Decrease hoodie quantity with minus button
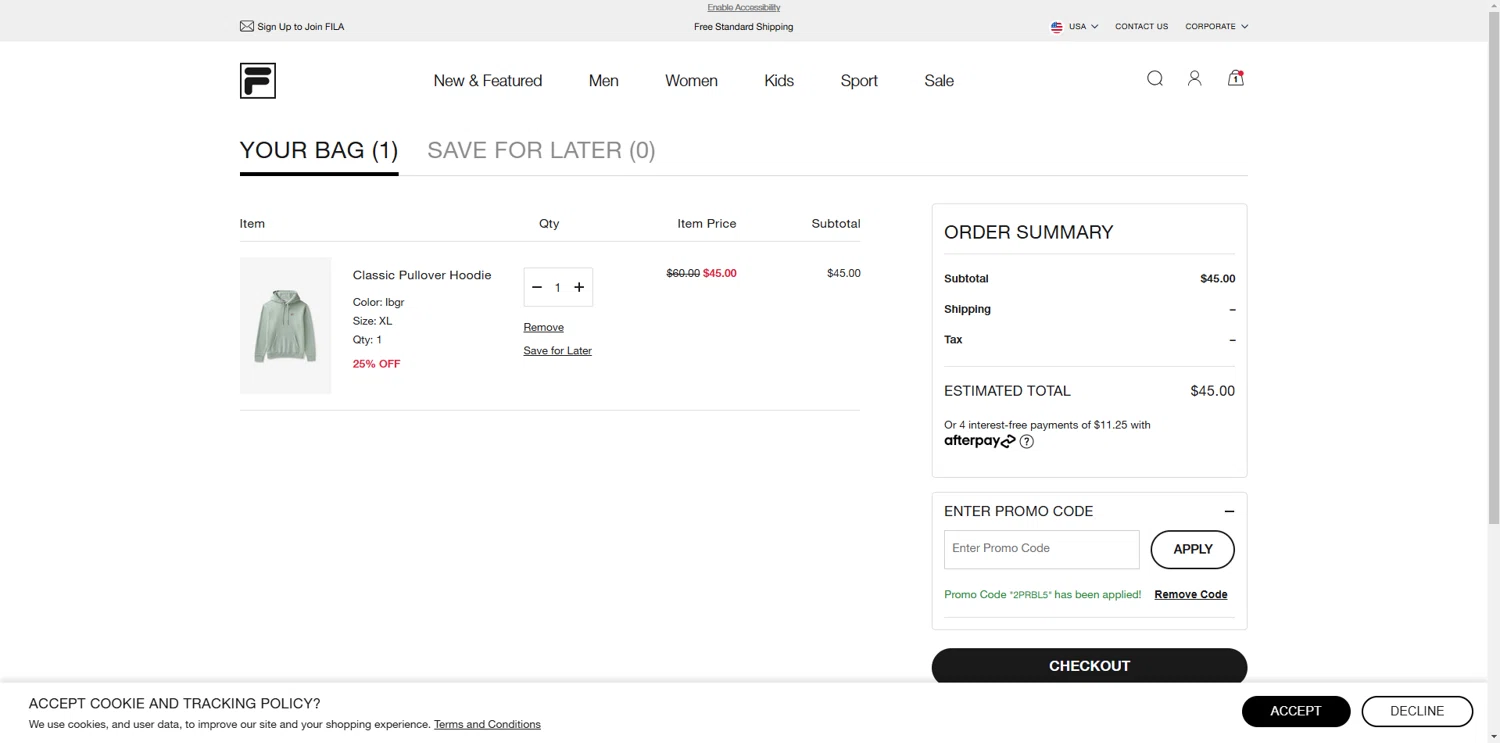Screen dimensions: 1500x743 (x=537, y=287)
